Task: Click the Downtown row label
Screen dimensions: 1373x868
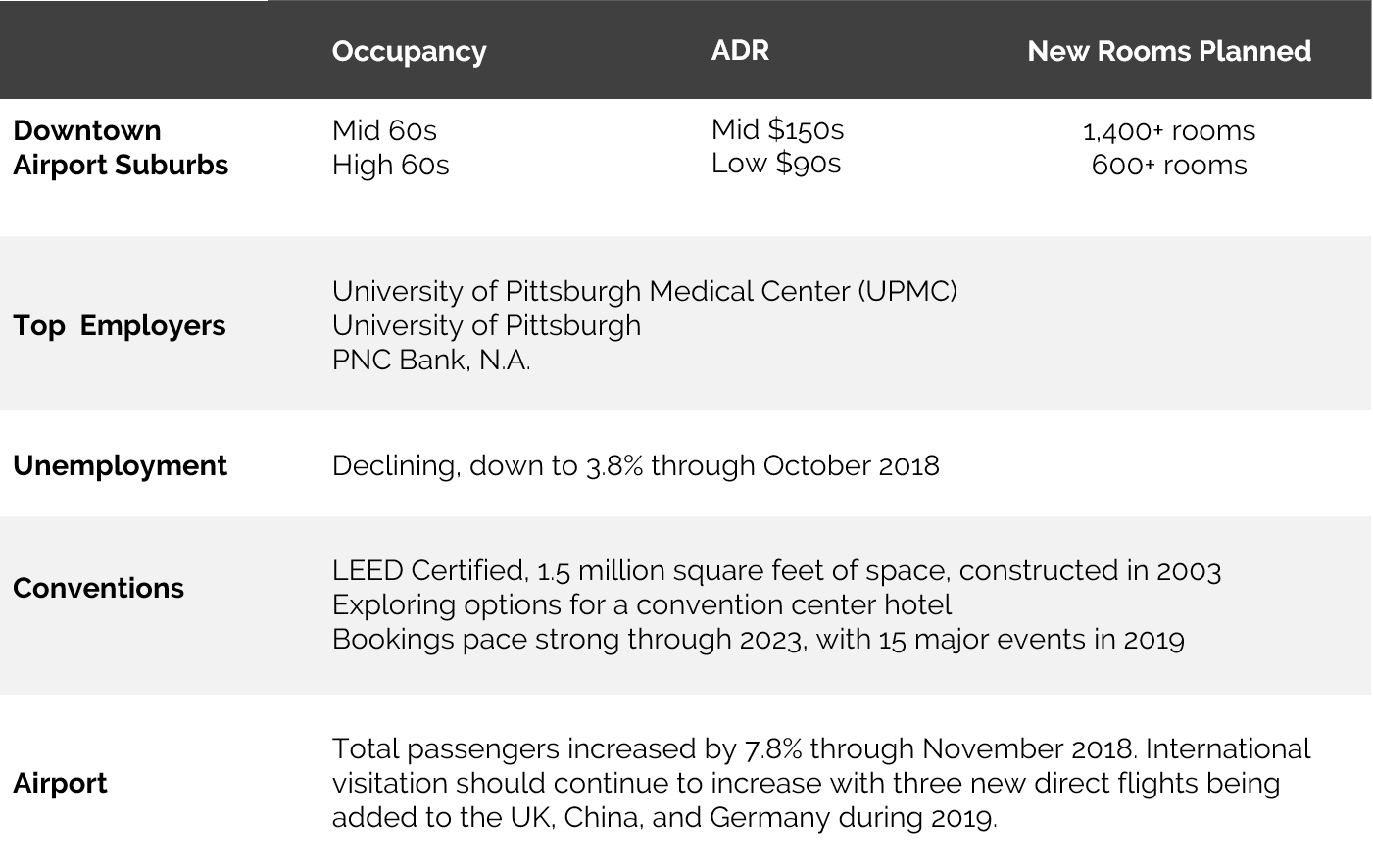Action: [x=87, y=130]
